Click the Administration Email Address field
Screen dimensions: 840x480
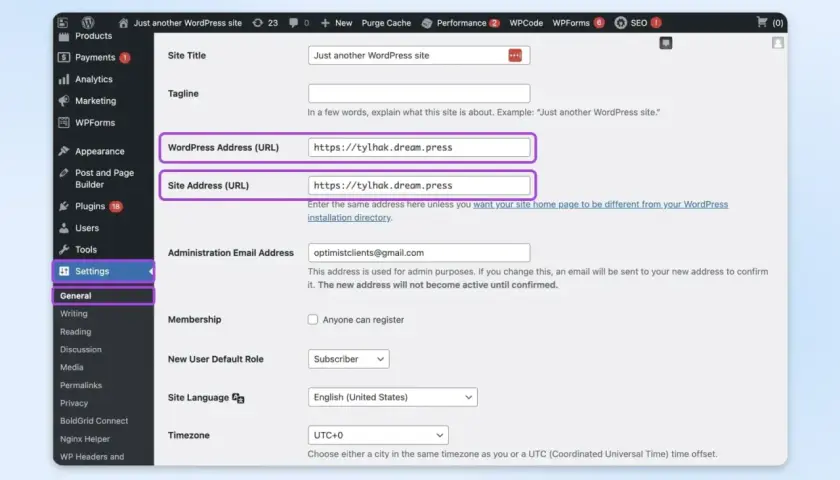point(419,252)
